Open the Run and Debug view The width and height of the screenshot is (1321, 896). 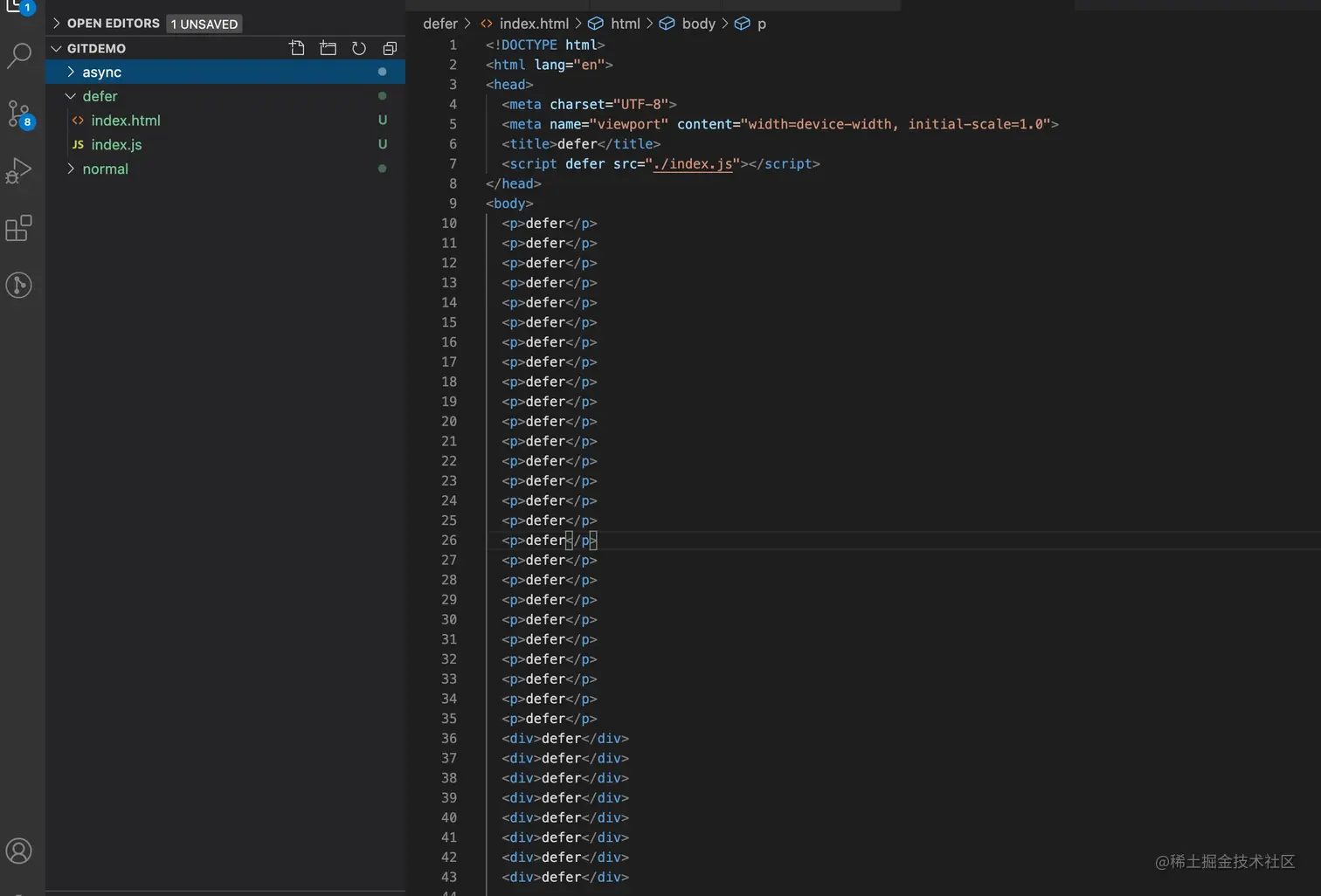tap(19, 170)
